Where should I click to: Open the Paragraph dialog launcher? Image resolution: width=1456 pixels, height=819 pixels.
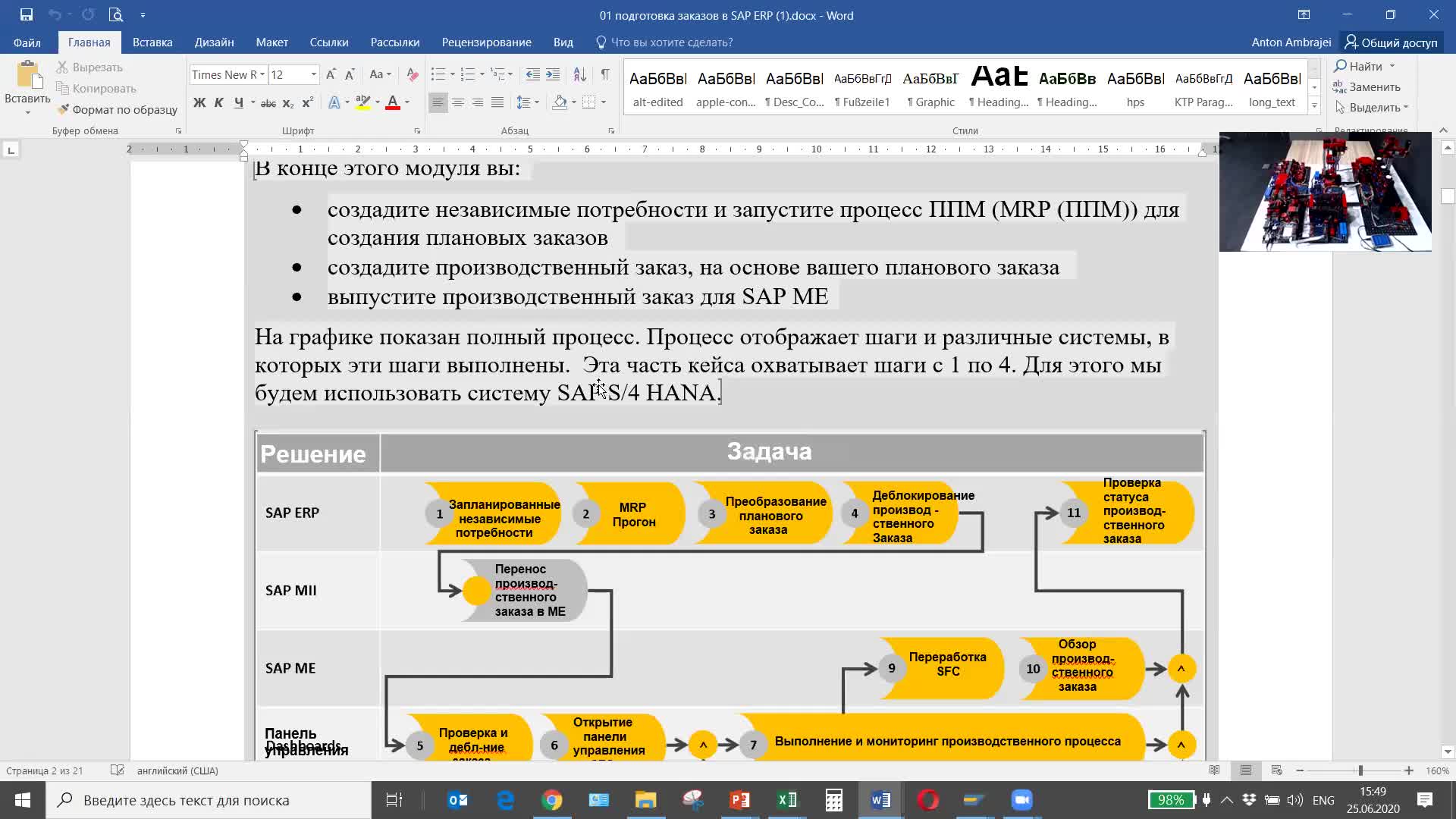click(x=611, y=131)
